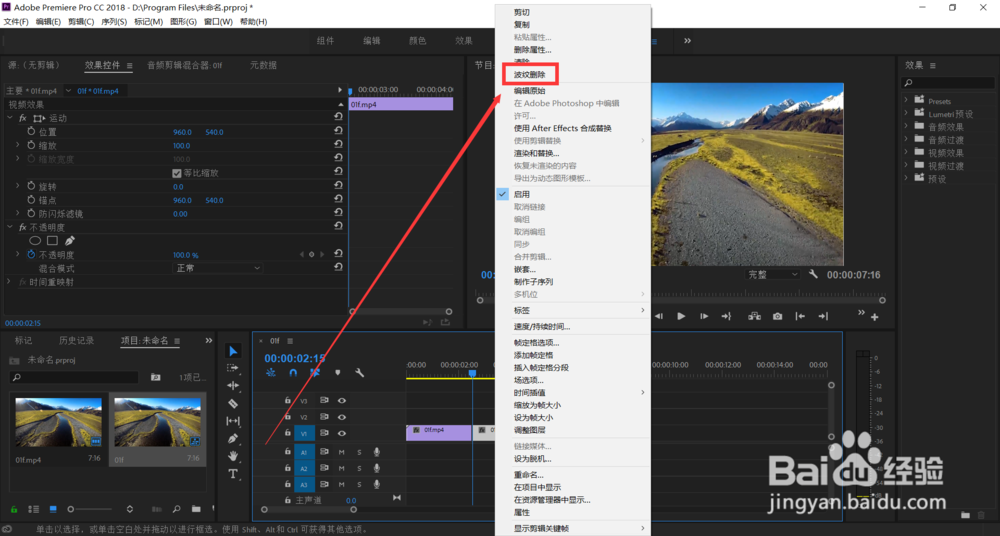Screen dimensions: 1000x536
Task: Hide V3 track with eye icon
Action: click(342, 401)
